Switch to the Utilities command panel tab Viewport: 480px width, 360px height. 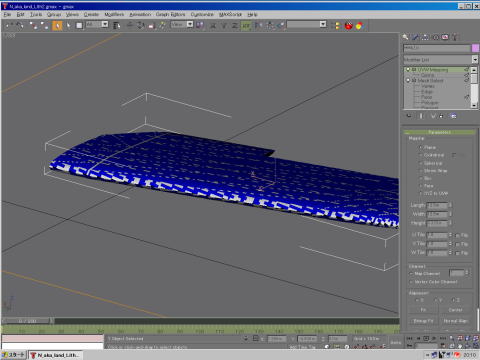point(455,37)
